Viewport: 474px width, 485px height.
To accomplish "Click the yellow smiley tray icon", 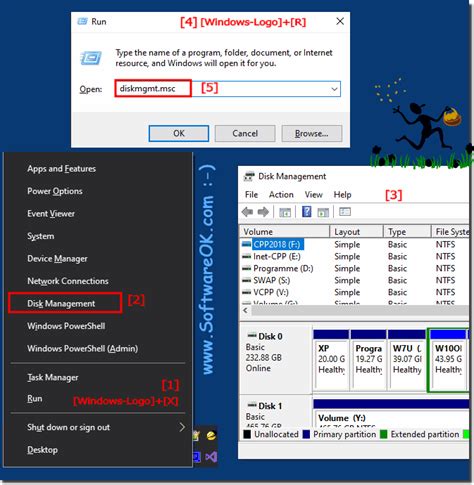I will click(x=211, y=435).
